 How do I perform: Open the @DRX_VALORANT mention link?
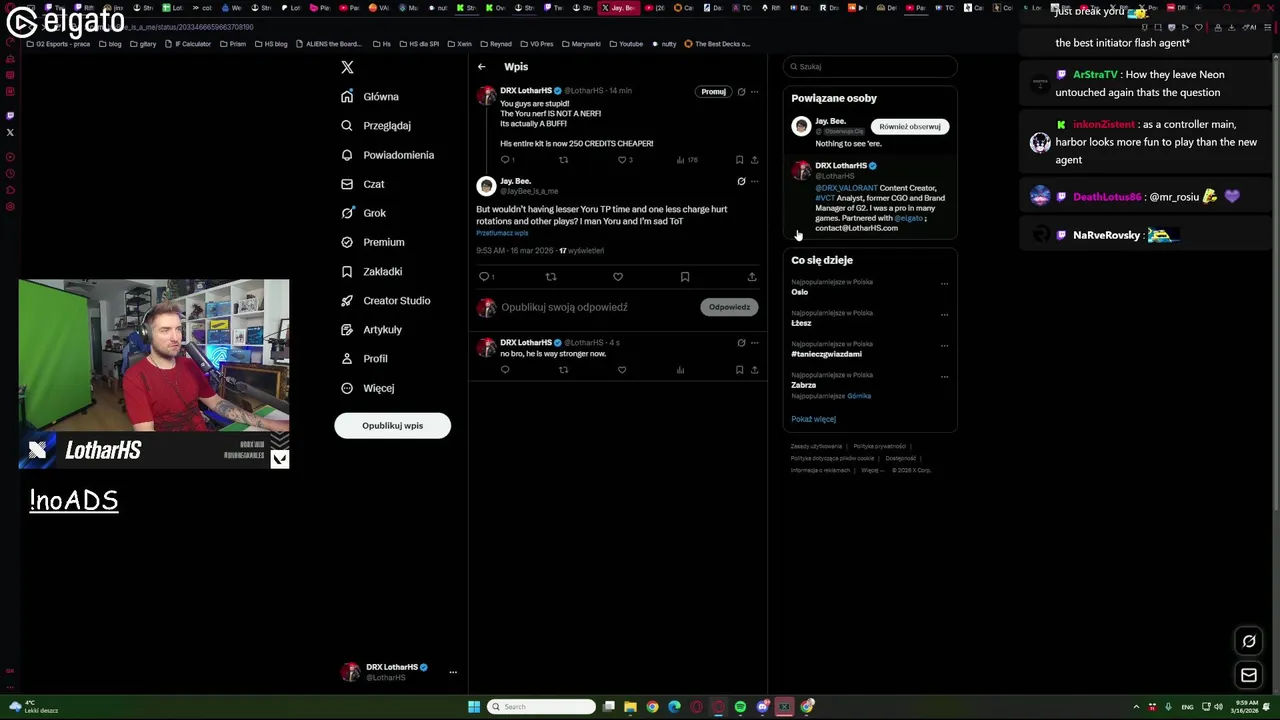click(846, 188)
